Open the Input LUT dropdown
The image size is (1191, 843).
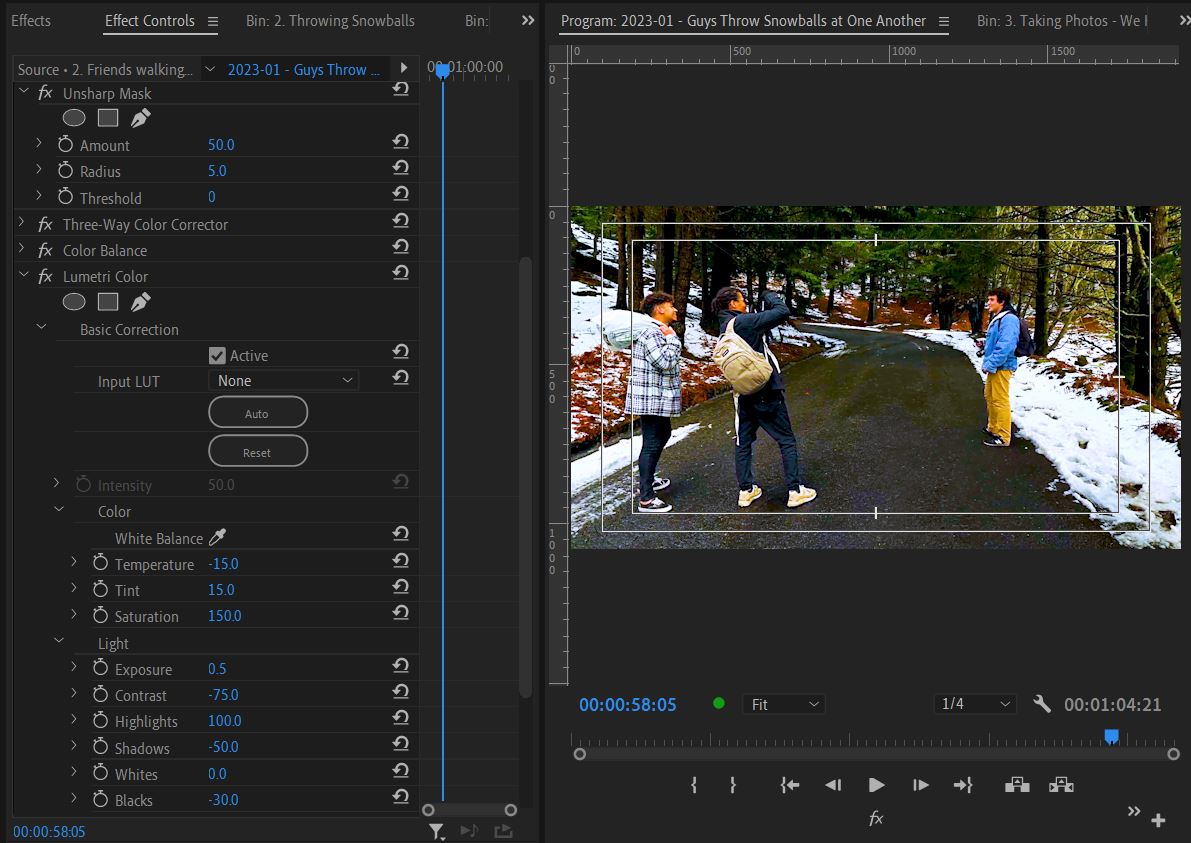click(283, 380)
